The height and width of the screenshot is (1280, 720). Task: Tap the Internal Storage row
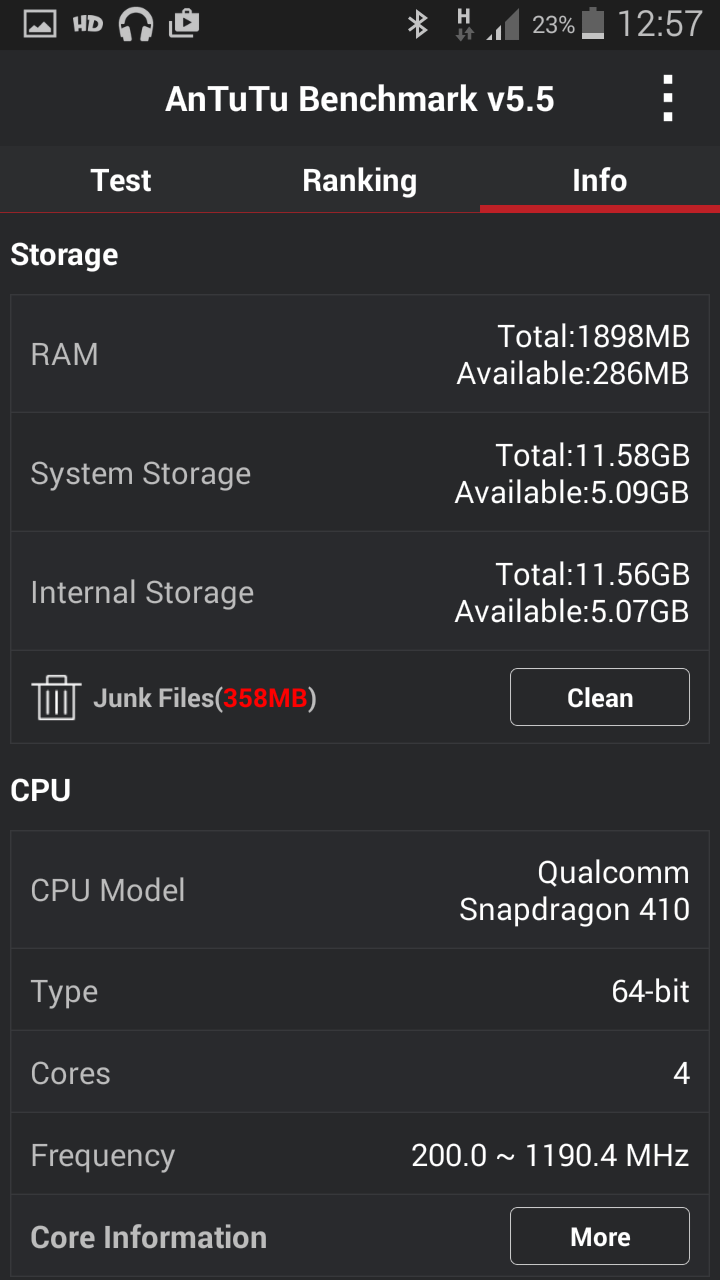point(360,592)
